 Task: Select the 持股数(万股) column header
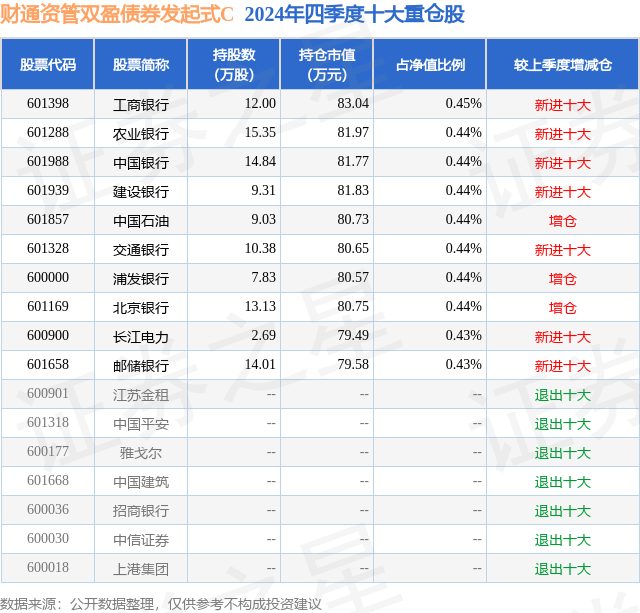[234, 64]
